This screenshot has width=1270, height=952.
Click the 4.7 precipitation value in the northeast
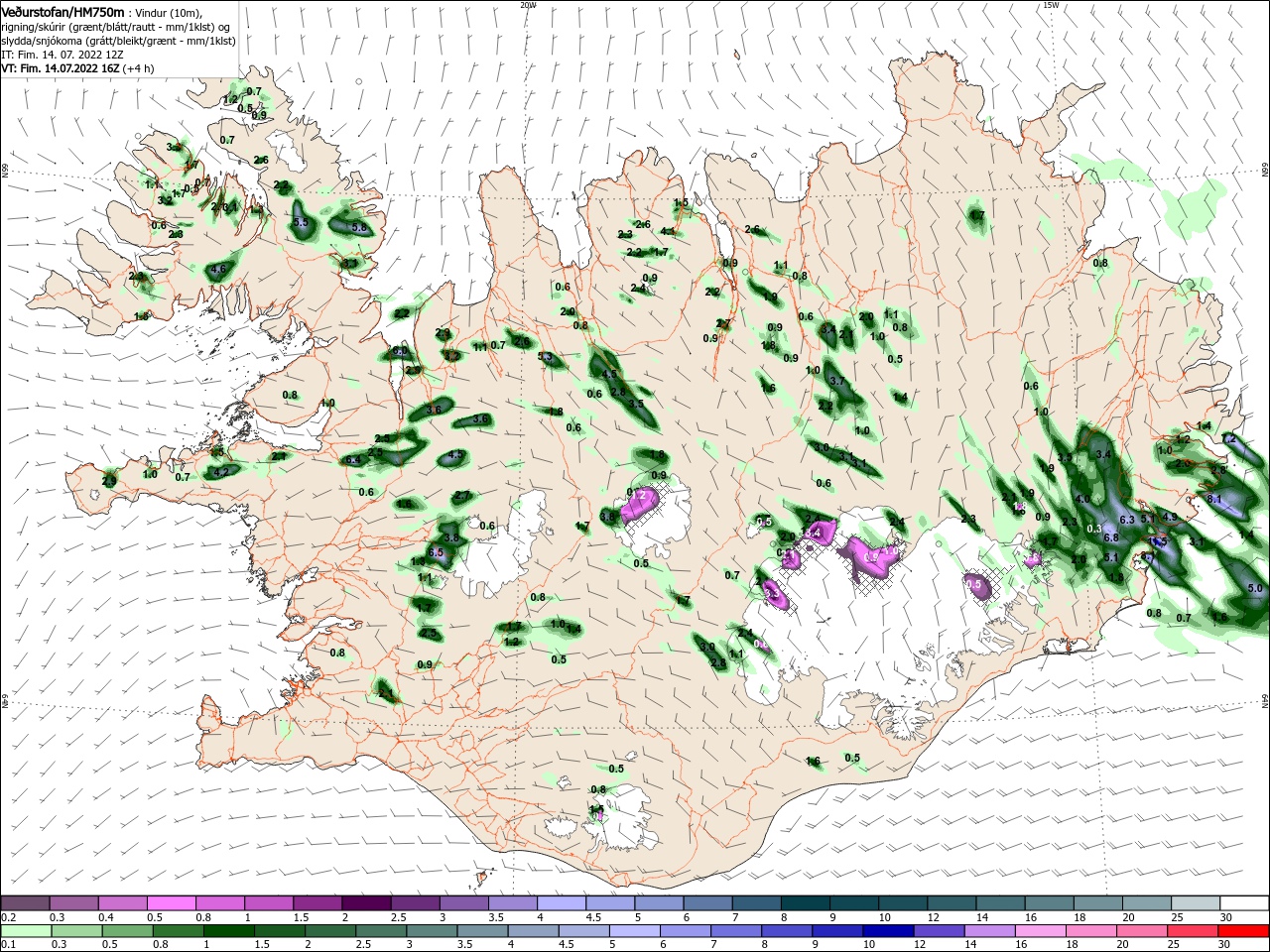pos(977,215)
